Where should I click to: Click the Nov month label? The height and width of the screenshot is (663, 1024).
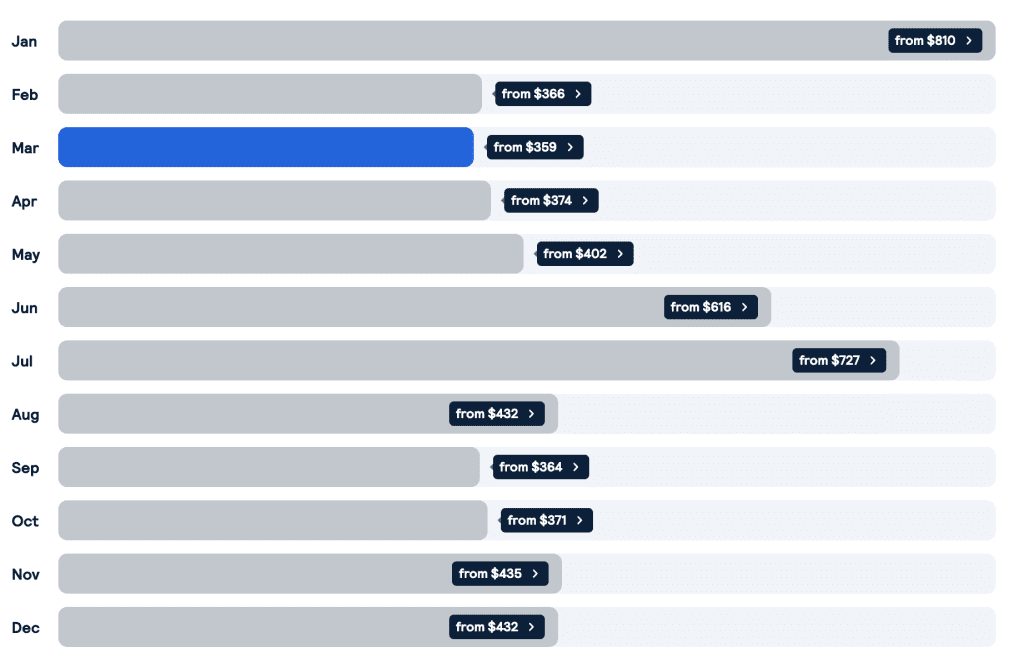coord(25,574)
